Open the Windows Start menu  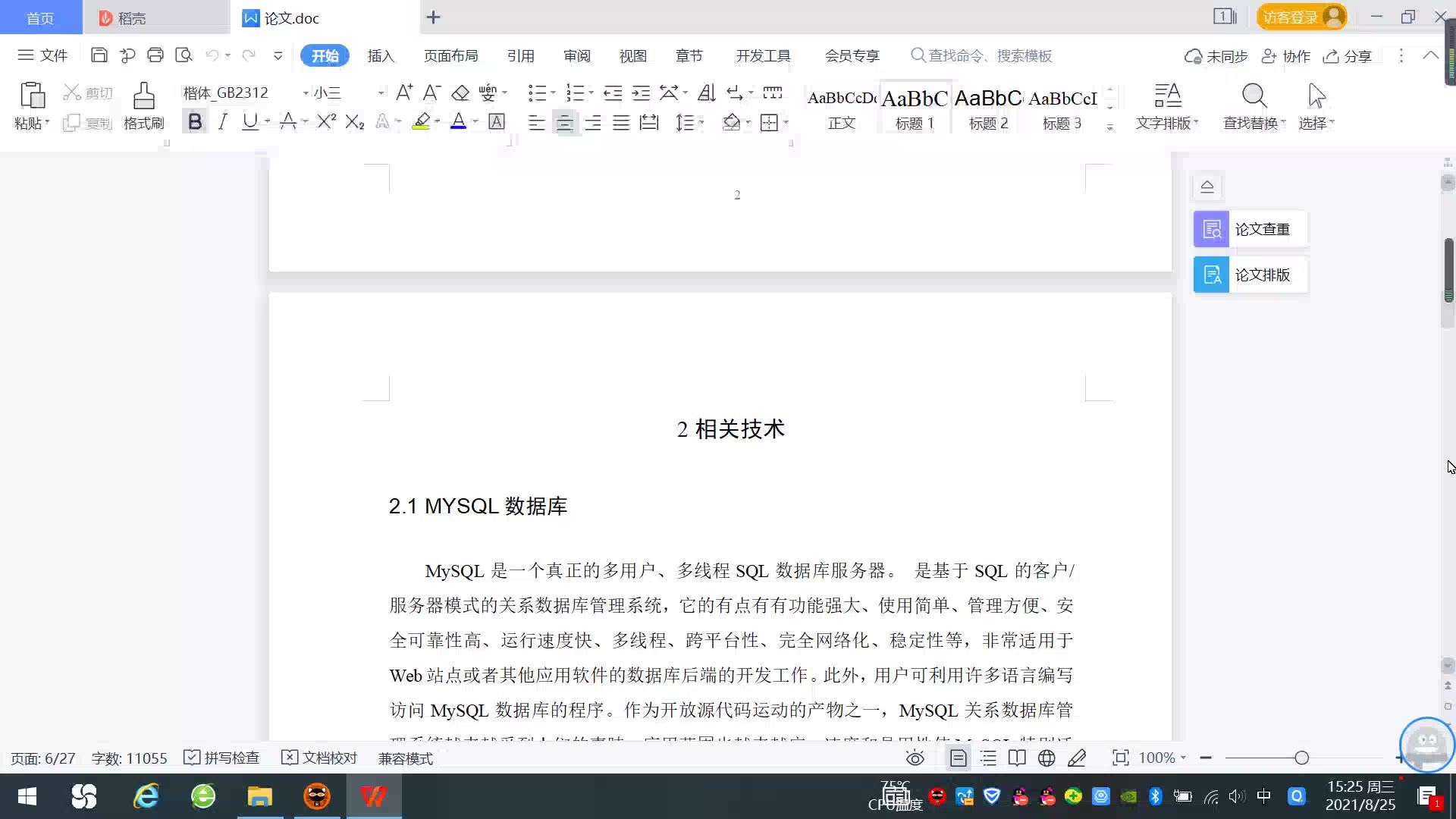pyautogui.click(x=27, y=796)
